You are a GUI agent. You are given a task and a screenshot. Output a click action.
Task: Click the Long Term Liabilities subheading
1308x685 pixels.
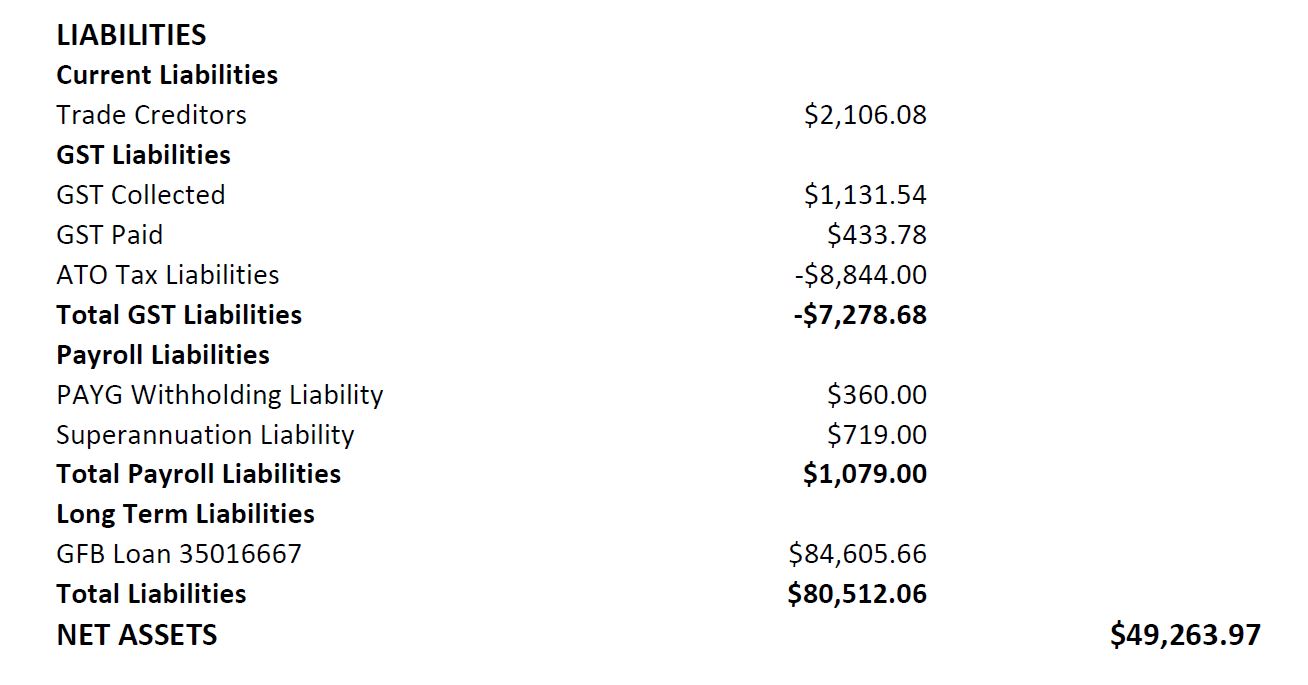click(x=185, y=514)
